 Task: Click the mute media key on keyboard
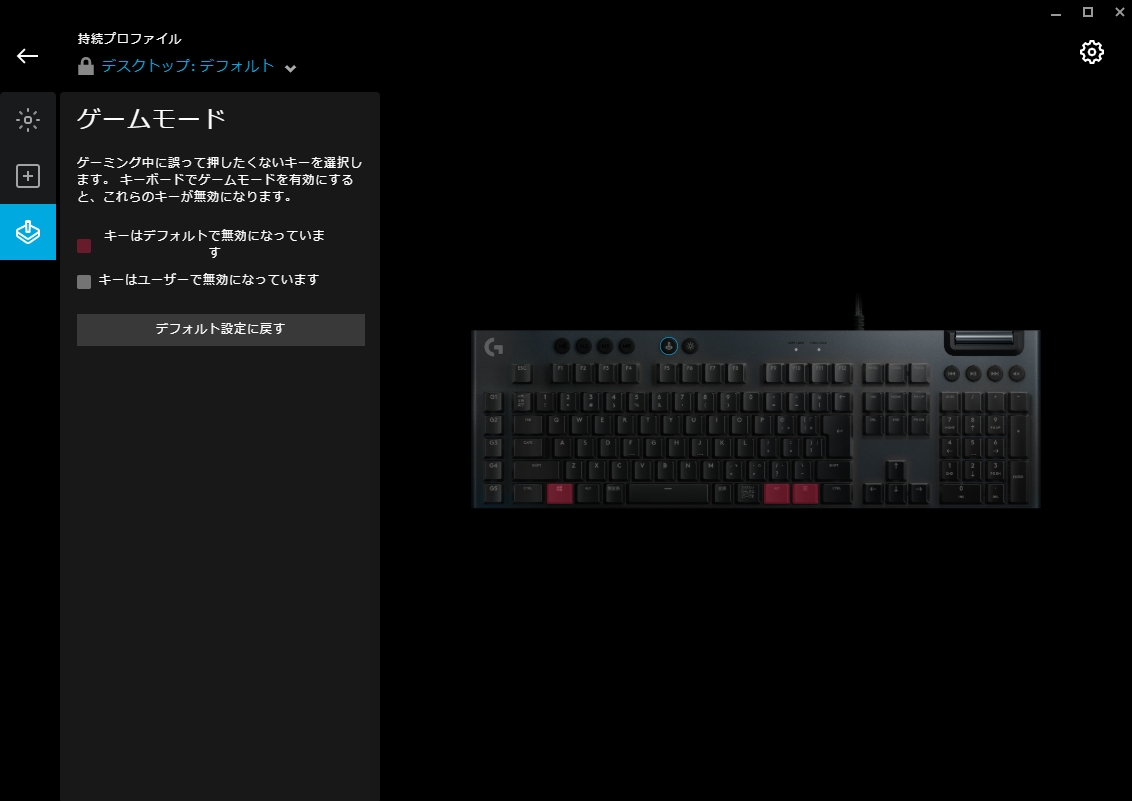click(1016, 373)
